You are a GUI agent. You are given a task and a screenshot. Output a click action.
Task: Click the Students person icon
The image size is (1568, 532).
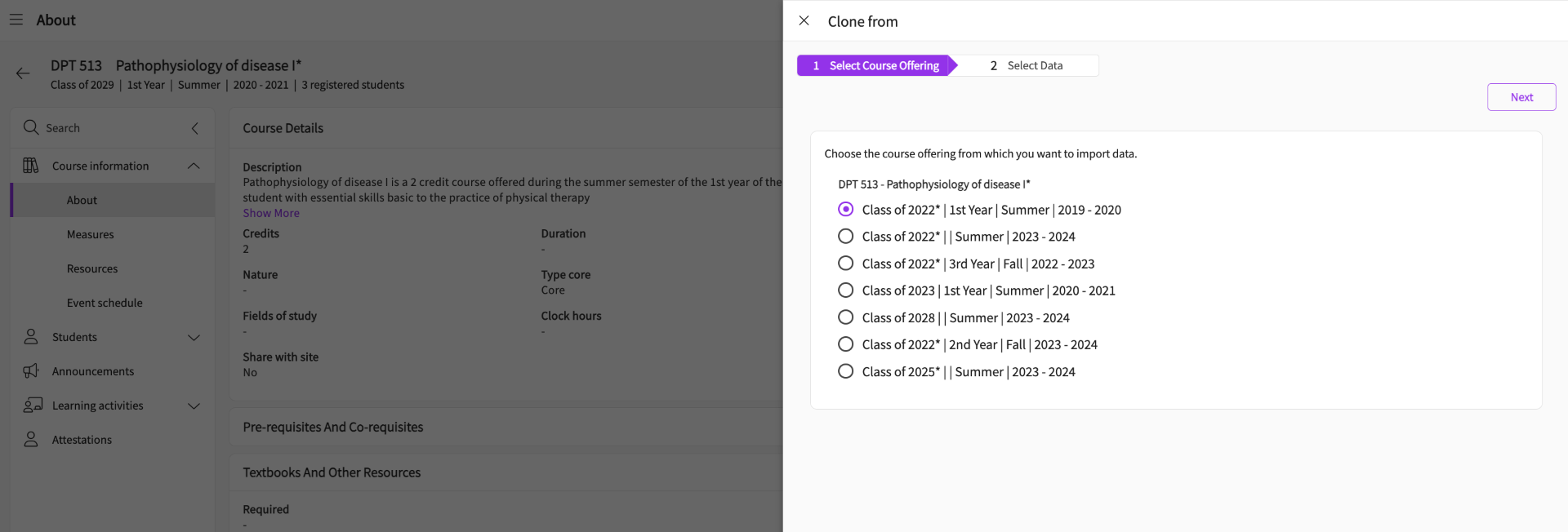[31, 337]
